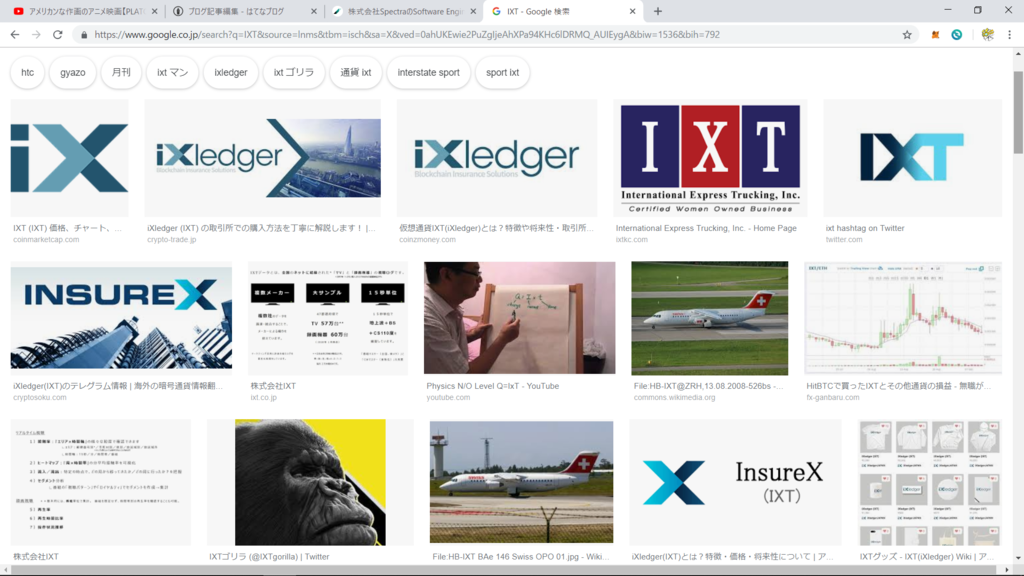Select the 通貨 ixt filter chip
1024x576 pixels.
point(356,72)
